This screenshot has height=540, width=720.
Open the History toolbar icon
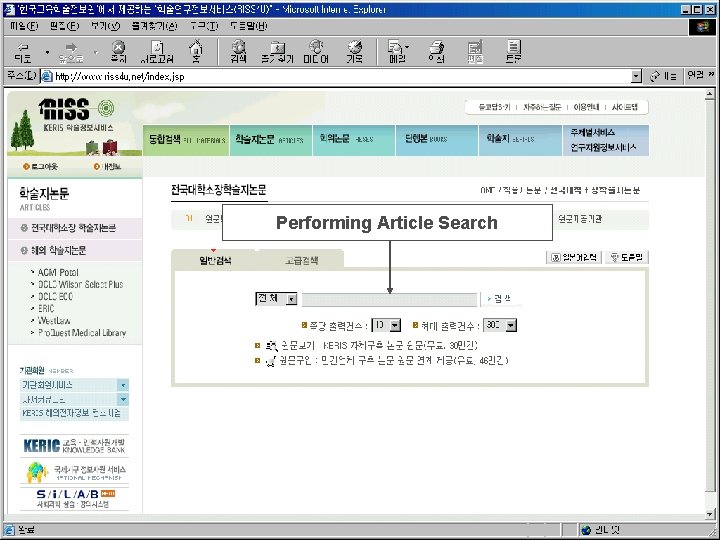354,51
